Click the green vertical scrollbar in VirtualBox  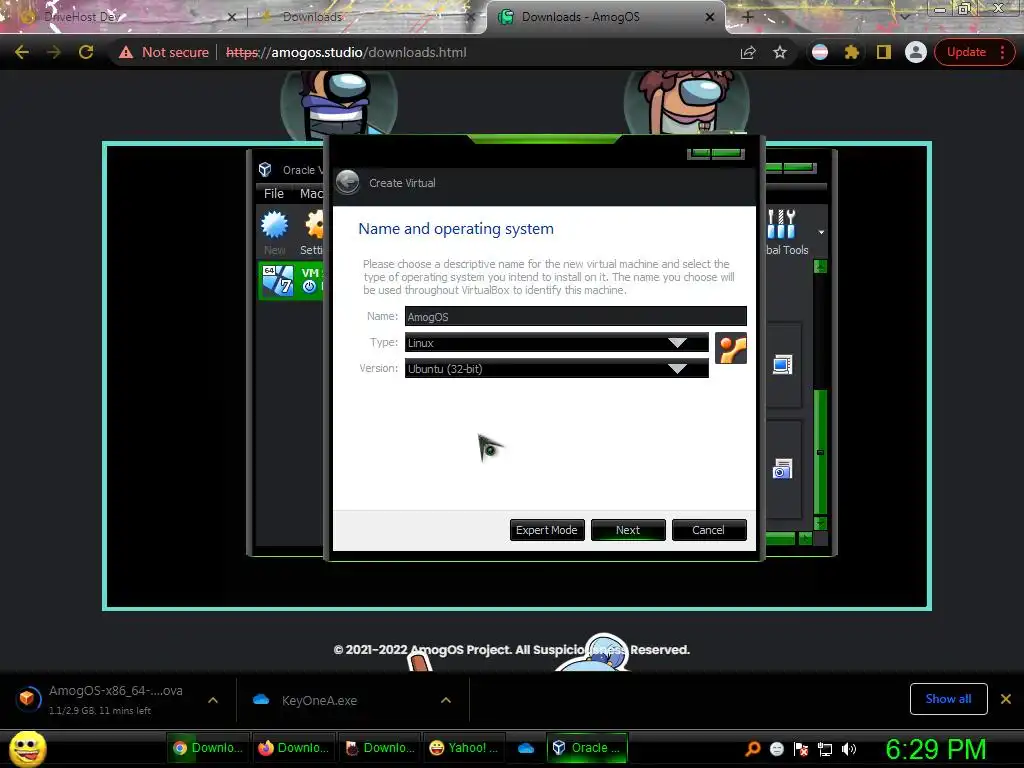(820, 452)
